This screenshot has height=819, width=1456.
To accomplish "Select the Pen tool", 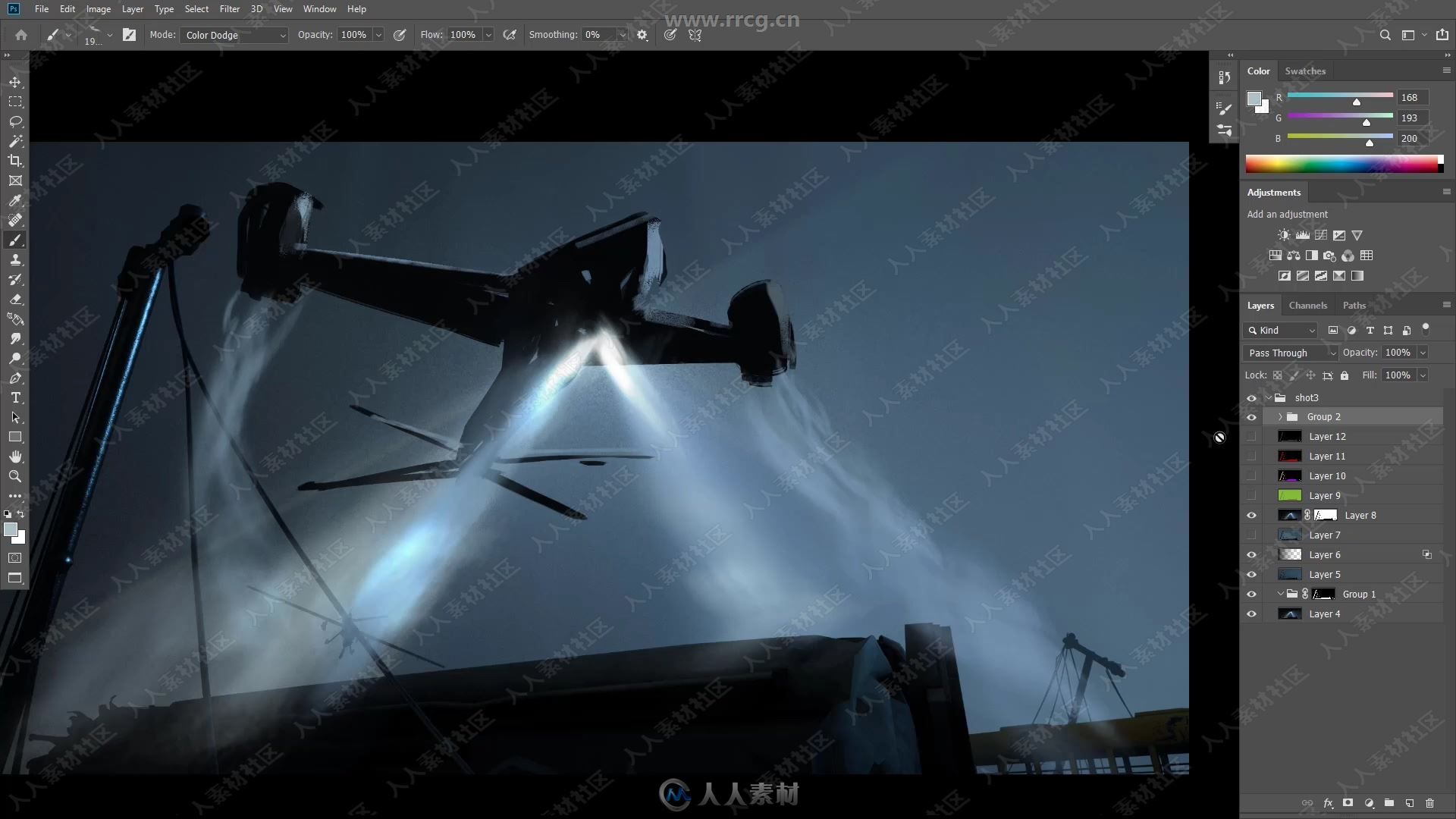I will (15, 378).
